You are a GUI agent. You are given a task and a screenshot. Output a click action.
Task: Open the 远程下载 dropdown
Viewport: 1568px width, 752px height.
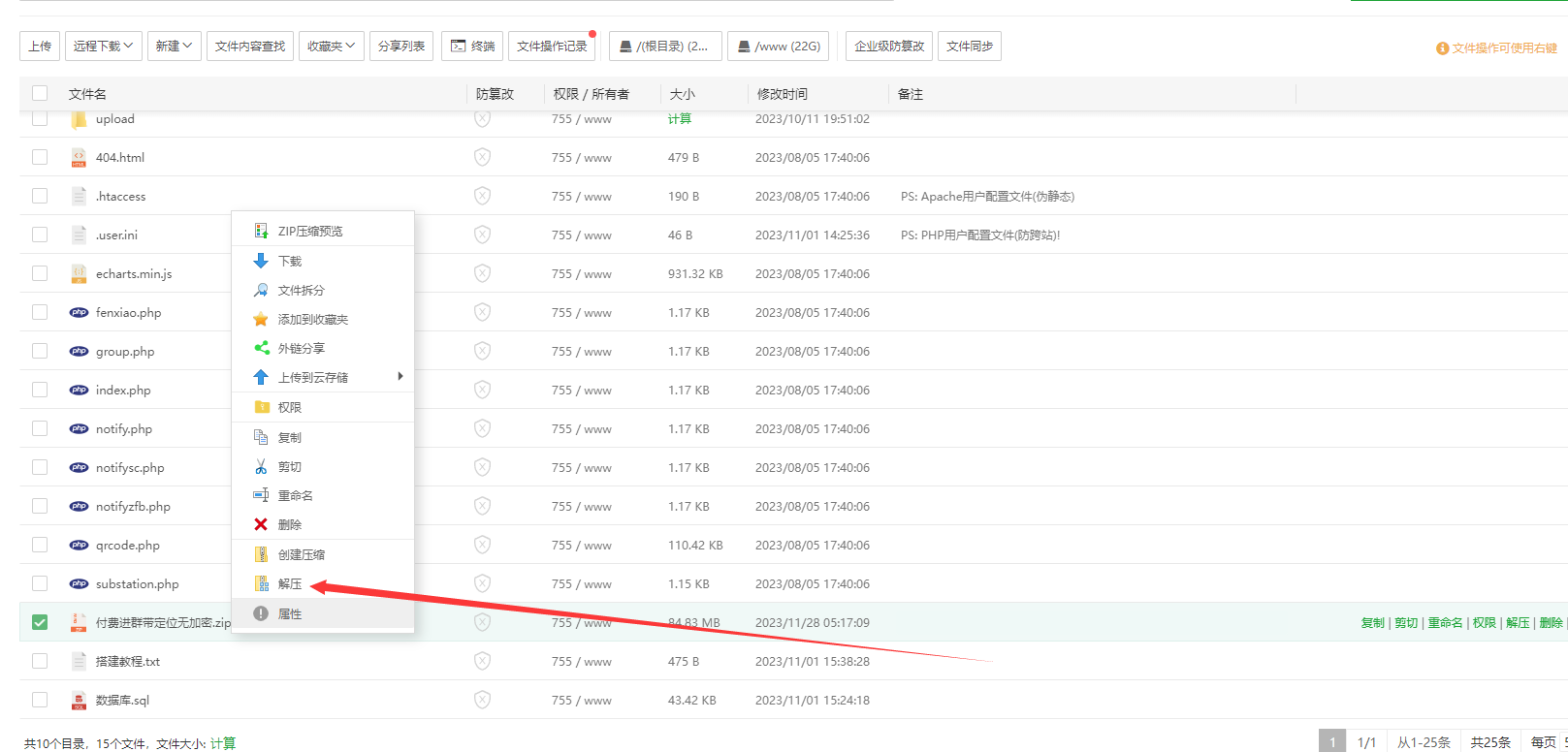pyautogui.click(x=104, y=46)
